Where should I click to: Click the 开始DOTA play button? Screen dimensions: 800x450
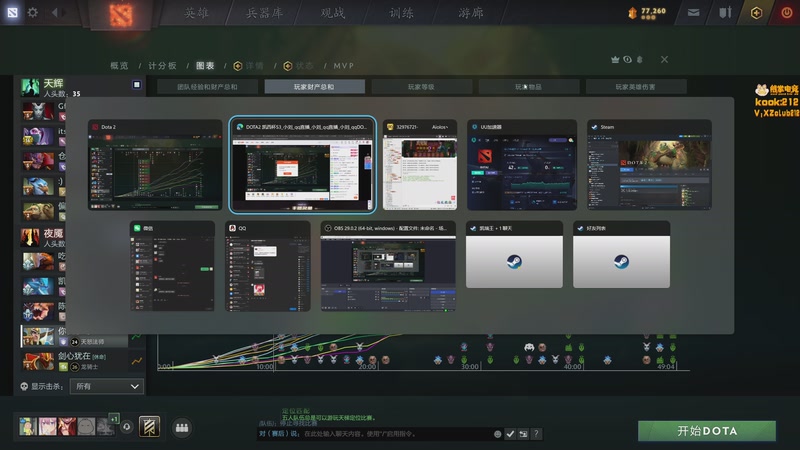coord(707,431)
